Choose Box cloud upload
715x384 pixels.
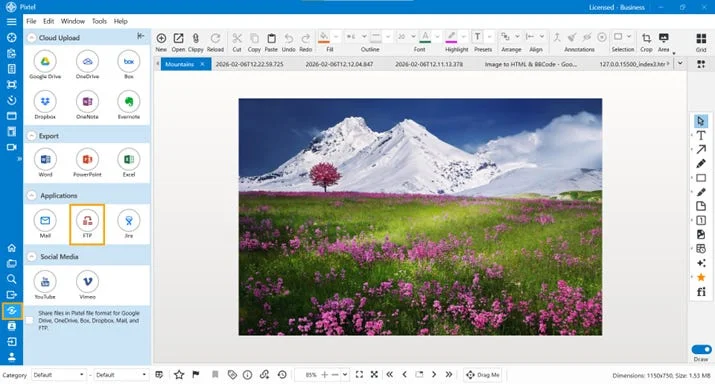click(x=129, y=64)
